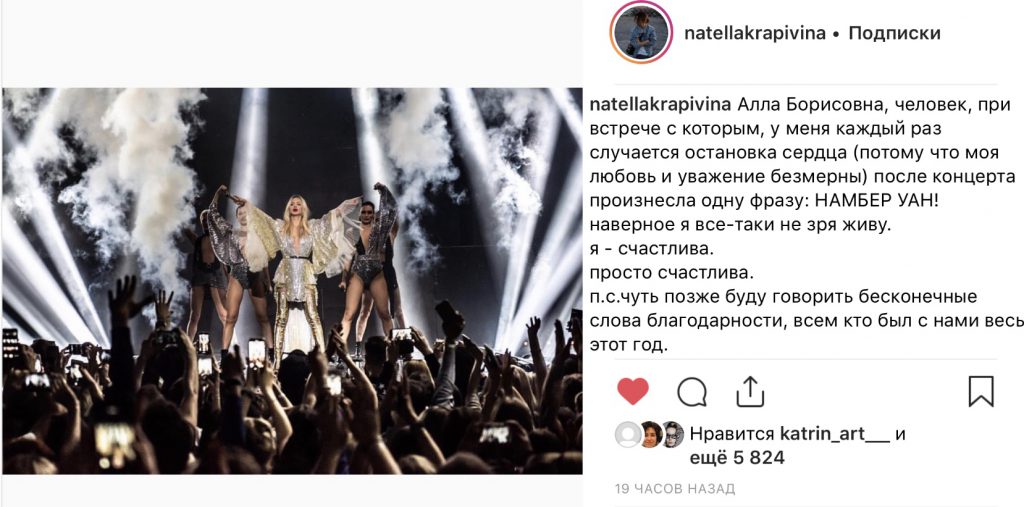This screenshot has width=1024, height=507.
Task: Click the Нравится label beside liker avatars
Action: pyautogui.click(x=733, y=434)
